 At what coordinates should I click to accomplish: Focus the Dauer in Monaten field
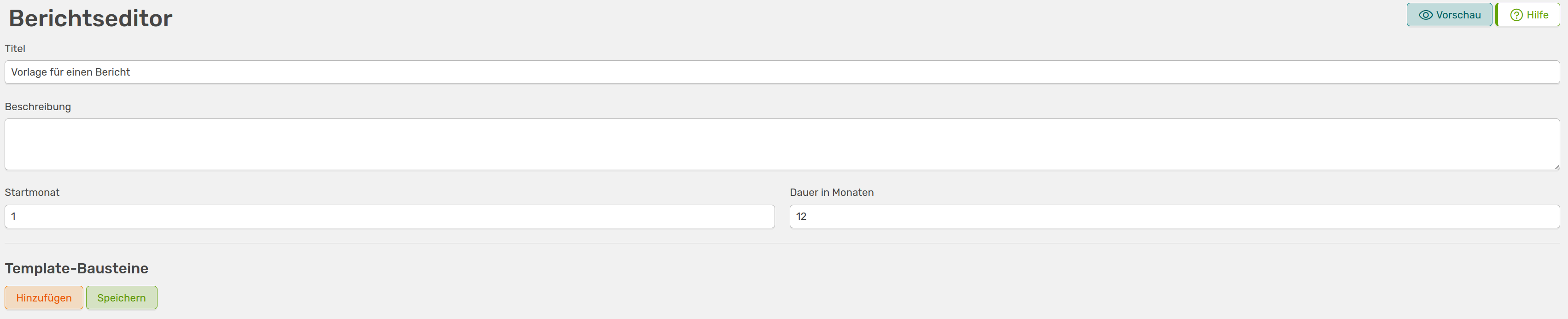[x=1174, y=216]
